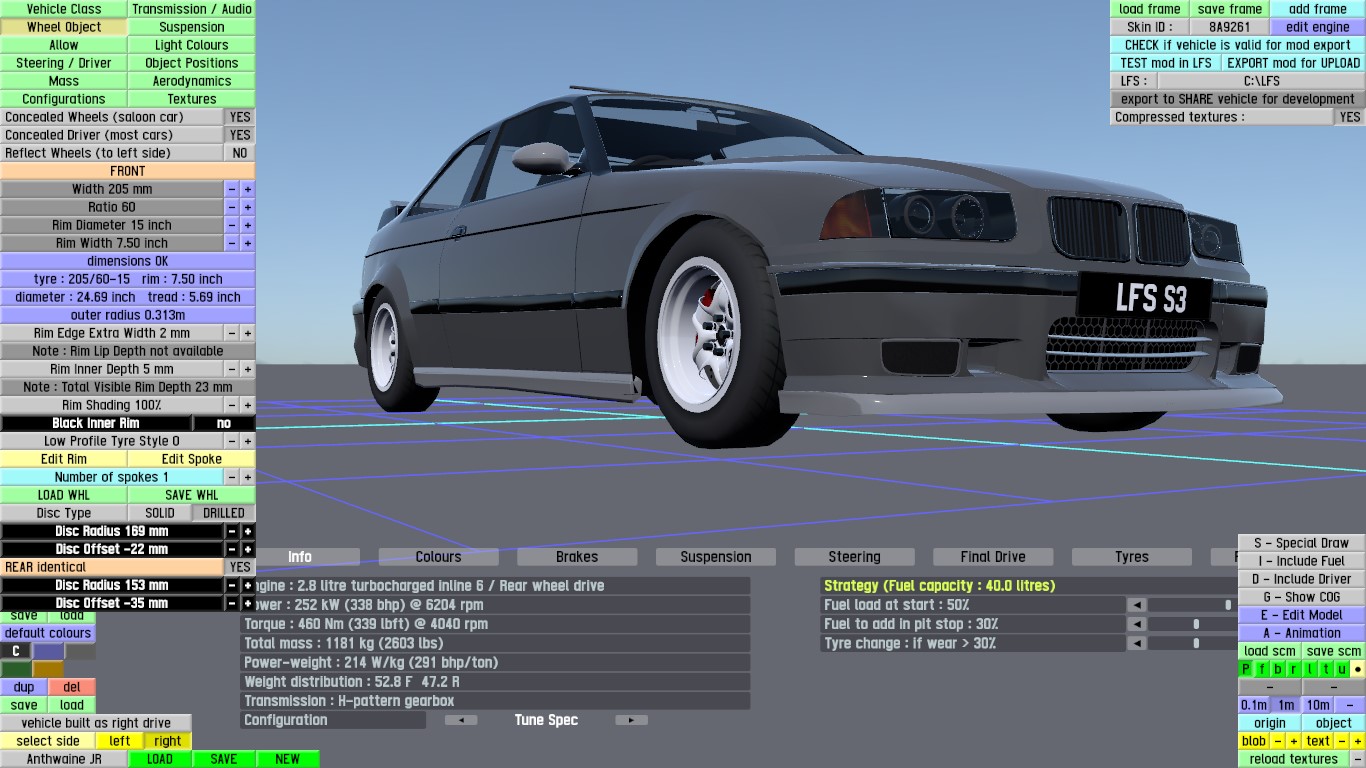Image resolution: width=1366 pixels, height=768 pixels.
Task: Select the P view preset button
Action: tap(1246, 669)
